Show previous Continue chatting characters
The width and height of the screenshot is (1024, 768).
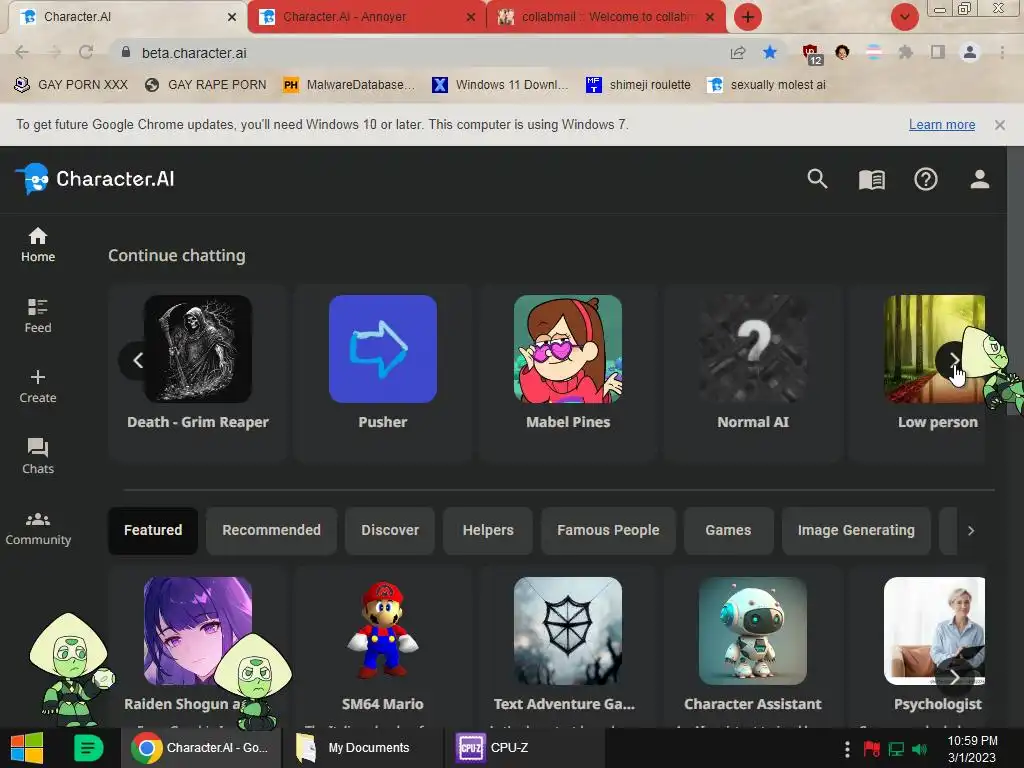[138, 360]
